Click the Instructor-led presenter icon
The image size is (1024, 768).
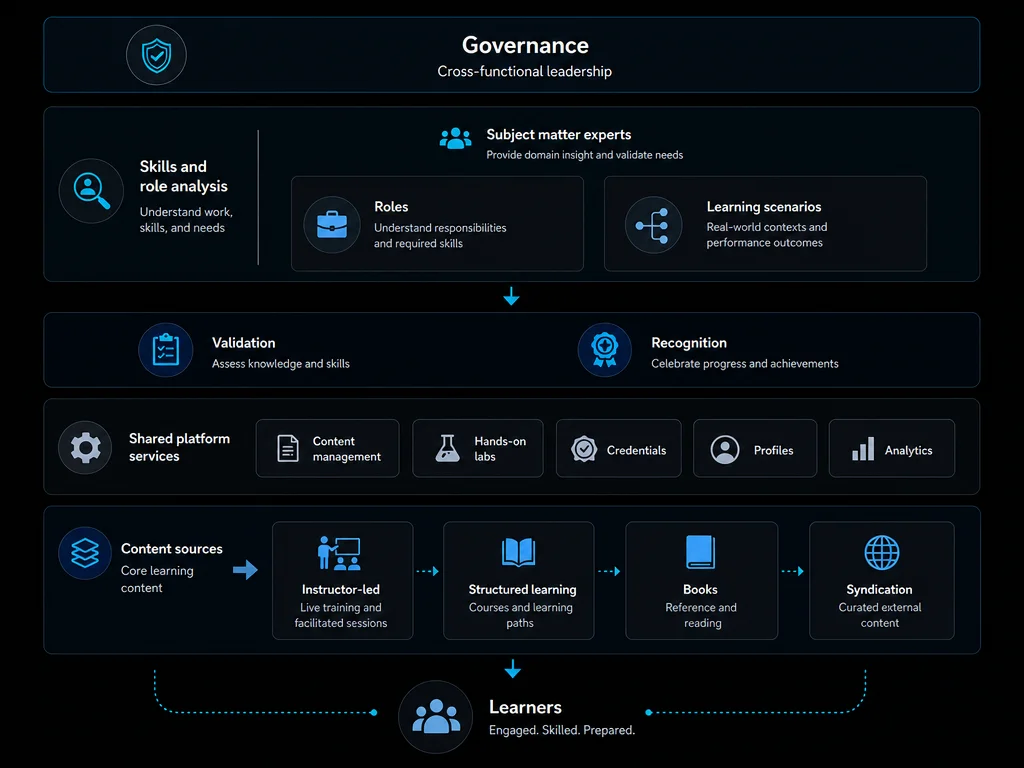coord(338,553)
